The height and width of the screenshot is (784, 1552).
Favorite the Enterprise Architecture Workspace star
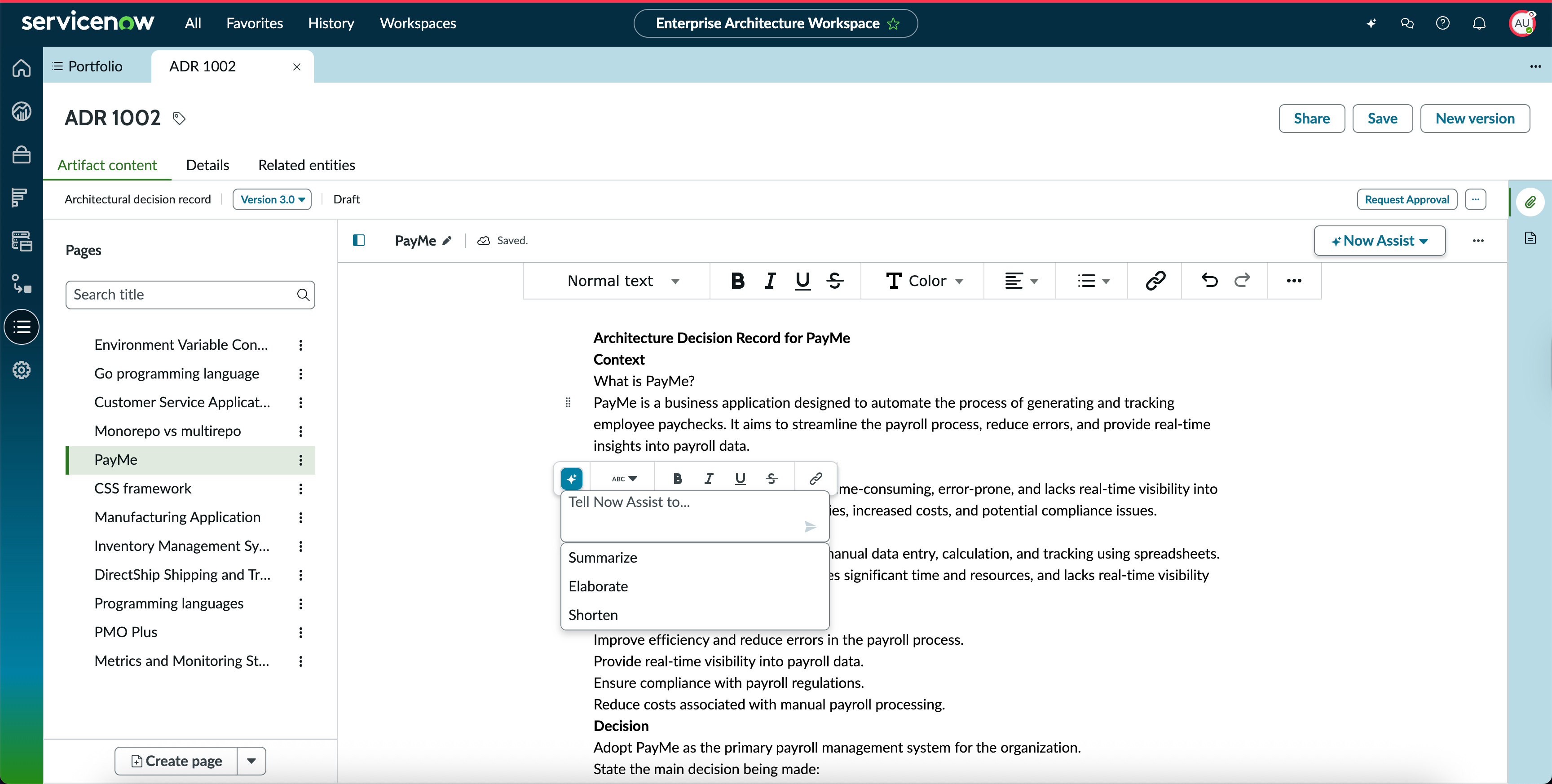[x=894, y=23]
